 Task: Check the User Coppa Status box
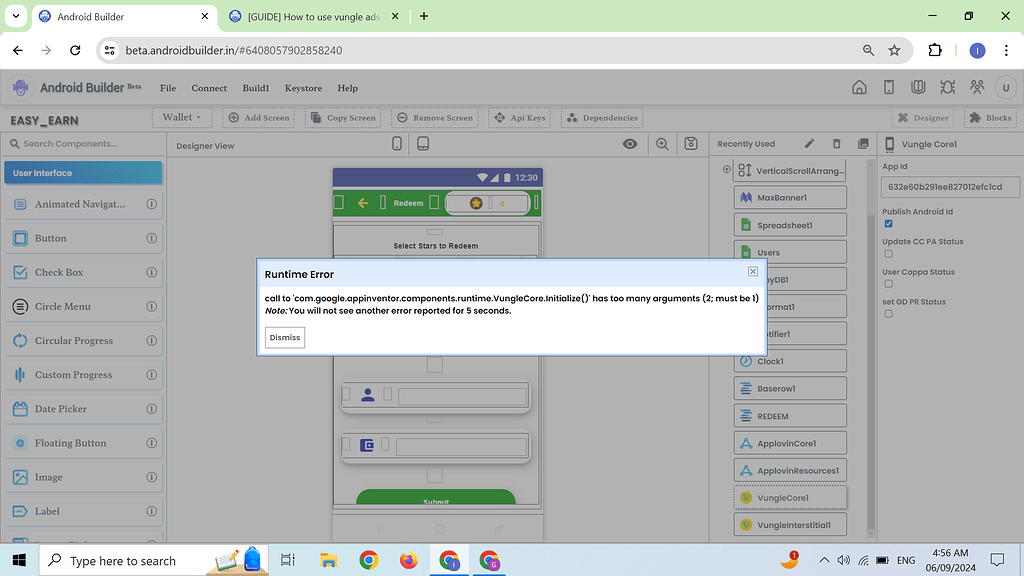[x=888, y=283]
